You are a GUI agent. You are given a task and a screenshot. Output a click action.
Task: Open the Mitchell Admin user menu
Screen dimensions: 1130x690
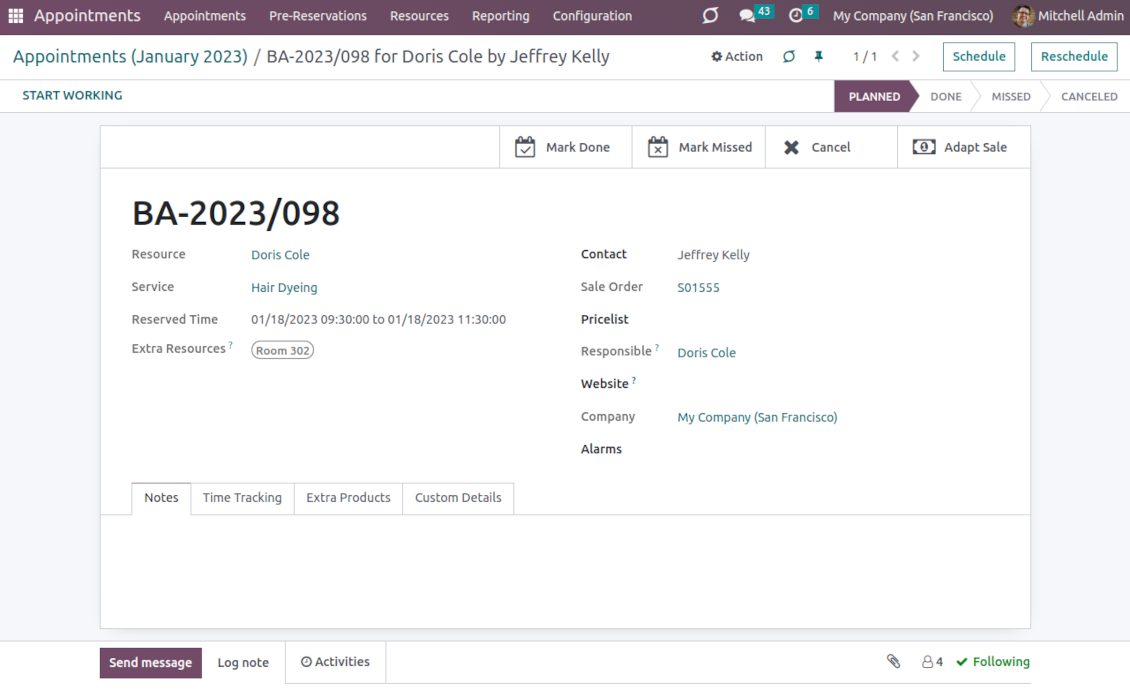1068,16
